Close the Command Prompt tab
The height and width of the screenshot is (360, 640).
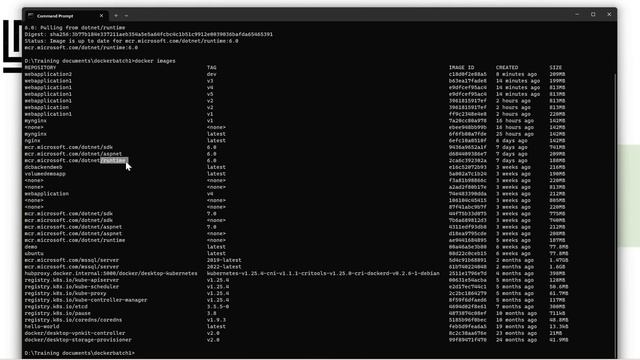click(x=101, y=16)
